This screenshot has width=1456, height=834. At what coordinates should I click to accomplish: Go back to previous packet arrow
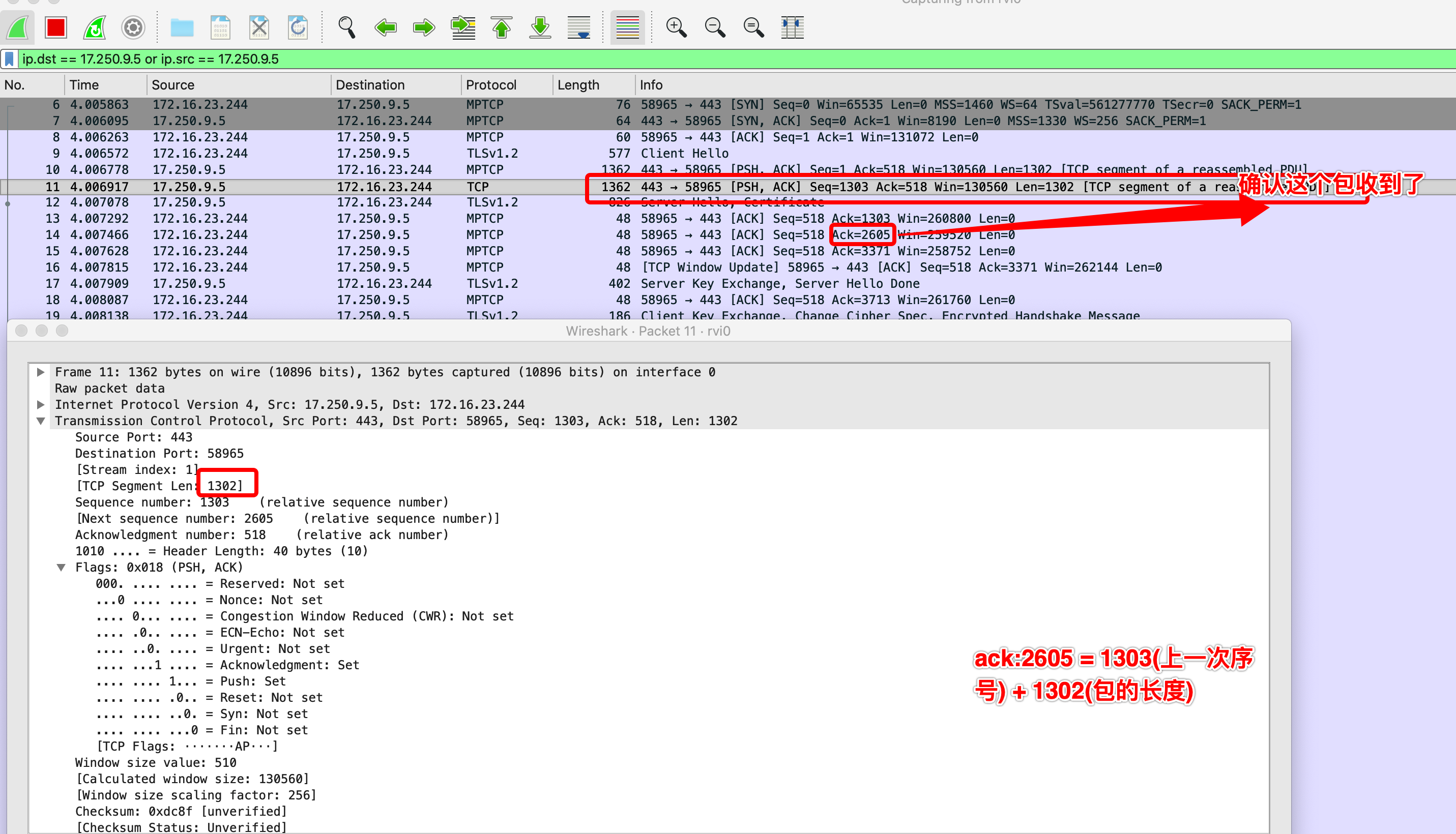click(x=386, y=27)
